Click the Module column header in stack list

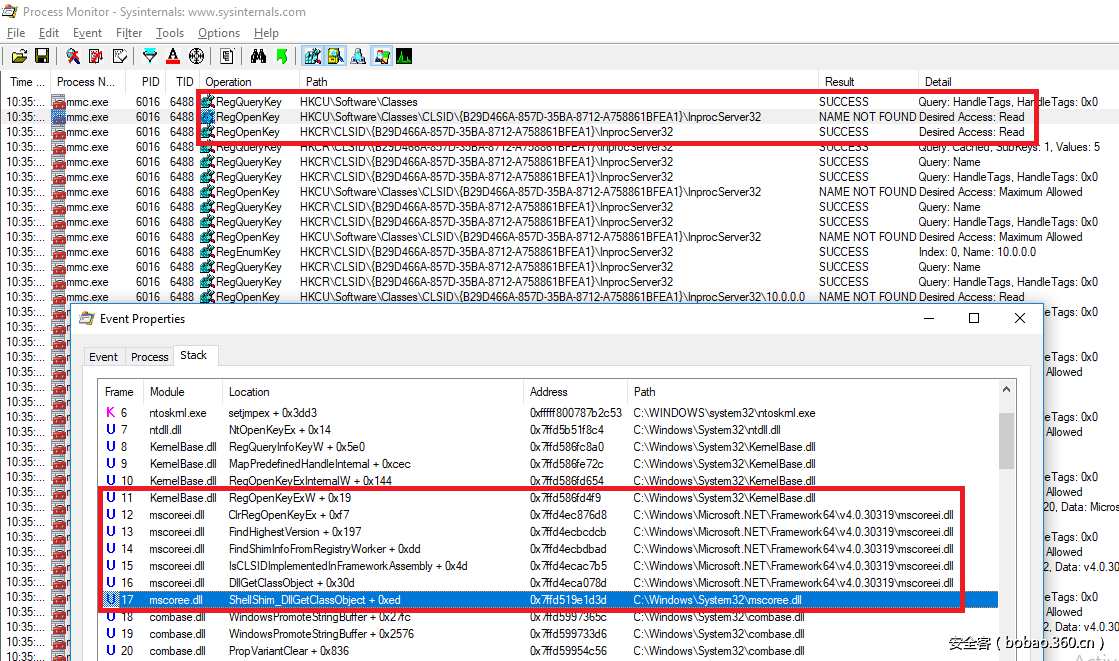point(167,392)
